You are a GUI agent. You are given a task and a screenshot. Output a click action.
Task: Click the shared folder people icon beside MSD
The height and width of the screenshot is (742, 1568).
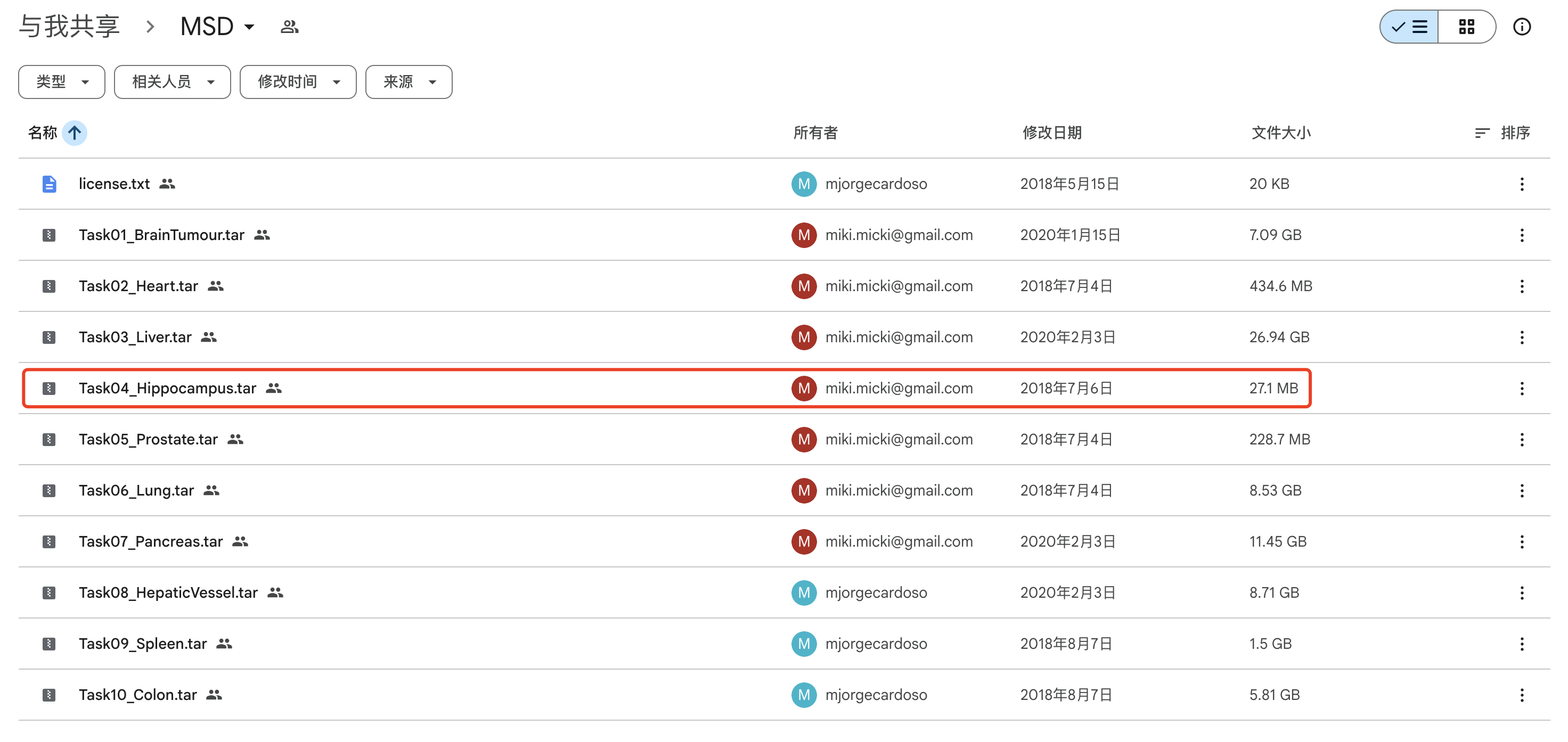click(x=289, y=27)
